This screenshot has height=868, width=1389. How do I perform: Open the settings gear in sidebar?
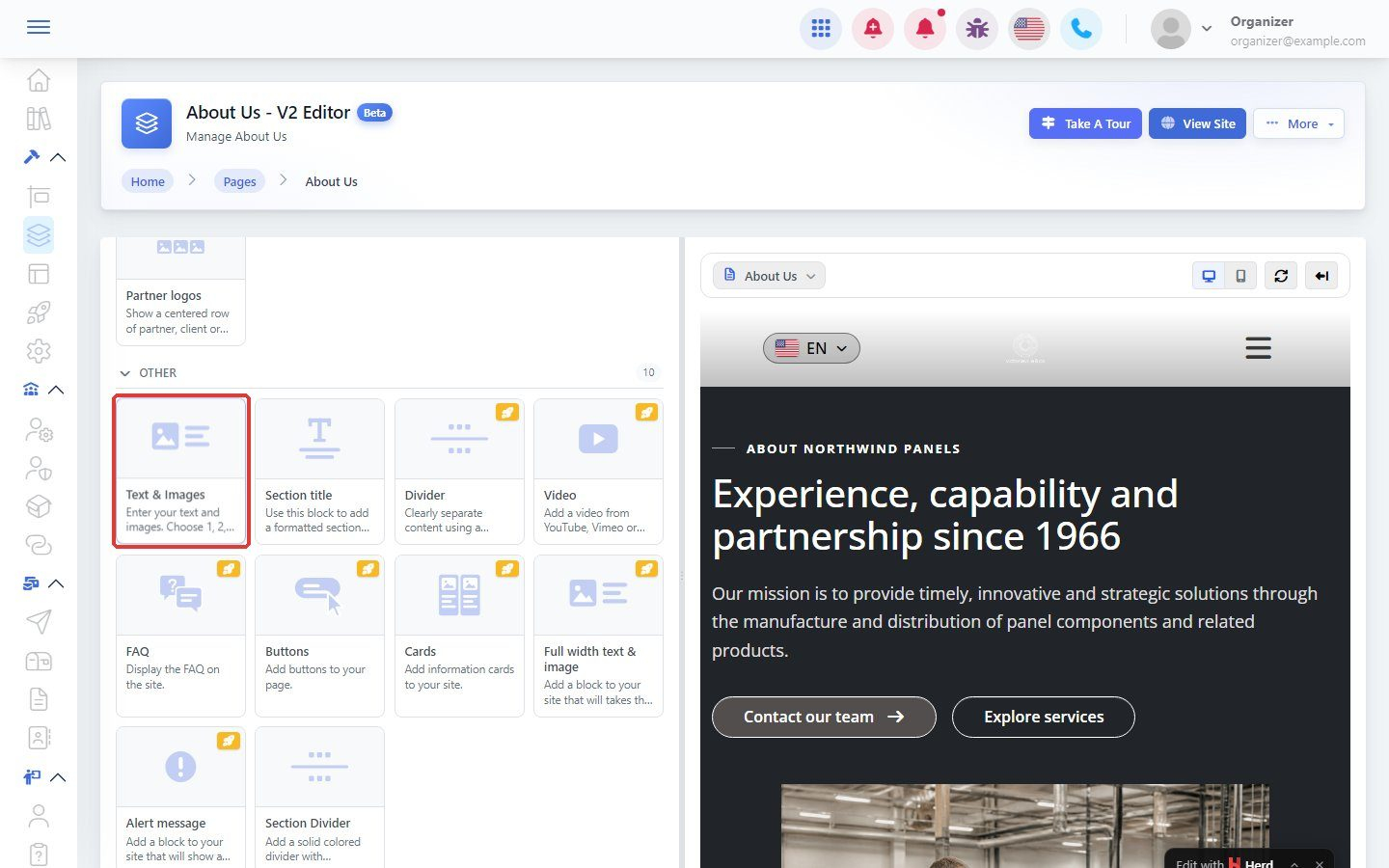[39, 351]
